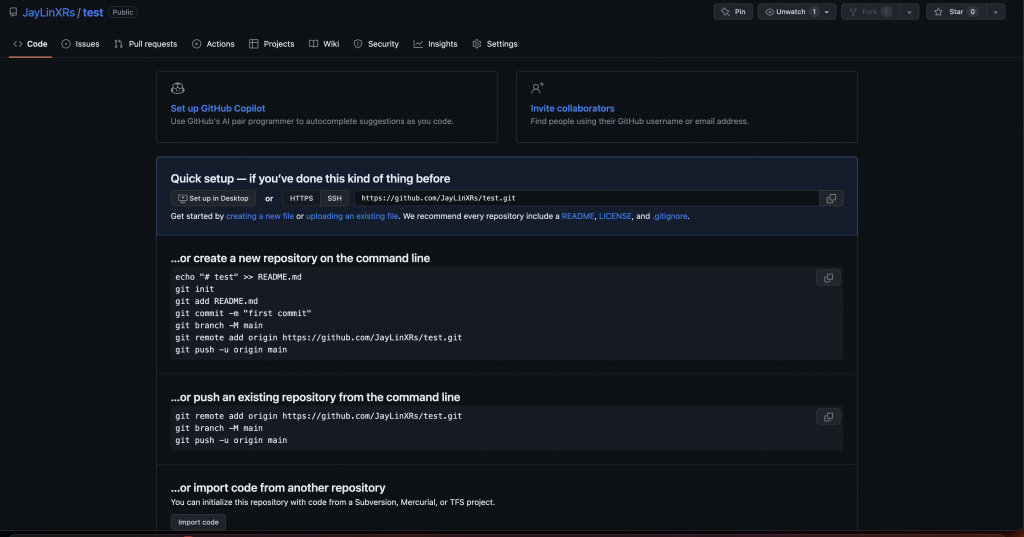This screenshot has height=537, width=1024.
Task: Copy the repository URL with the clipboard icon
Action: (x=831, y=199)
